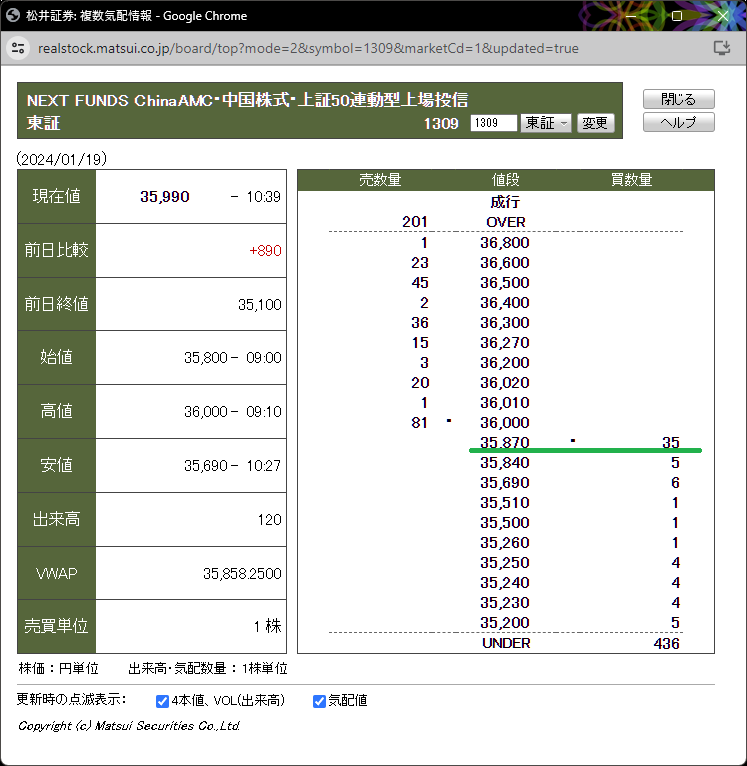Viewport: 747px width, 766px height.
Task: Click the best bid price 35,870
Action: [505, 442]
